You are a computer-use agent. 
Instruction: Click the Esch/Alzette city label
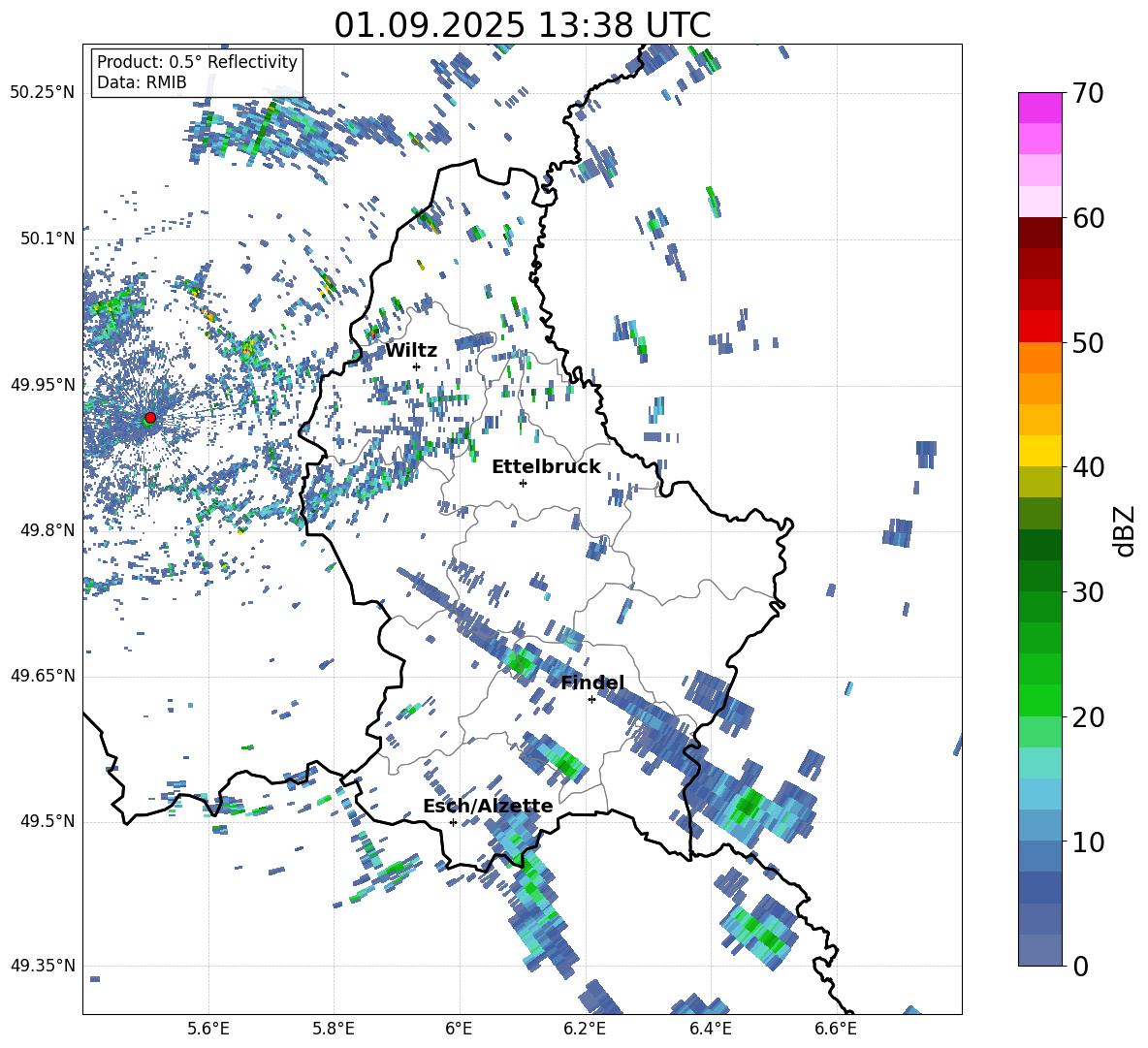coord(488,806)
